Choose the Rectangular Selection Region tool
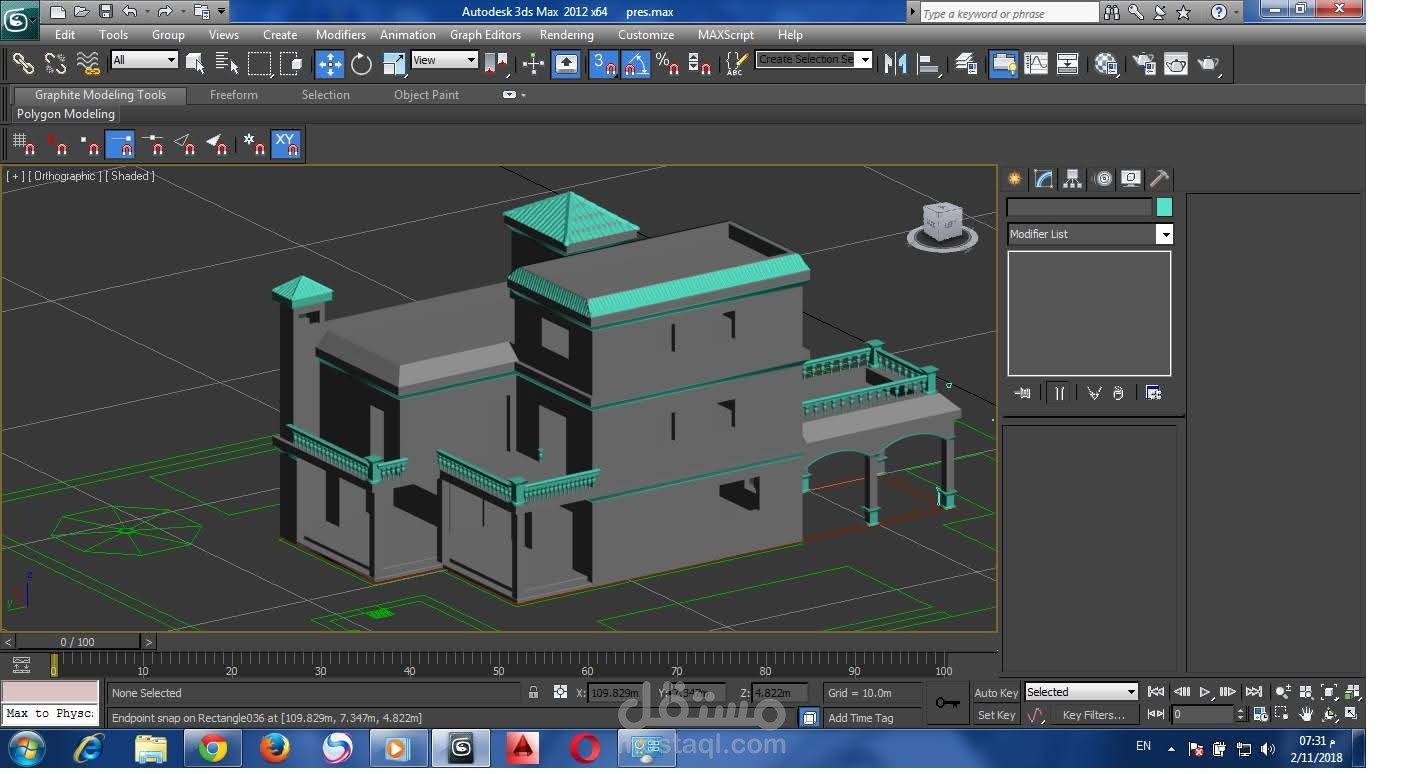This screenshot has width=1404, height=774. pyautogui.click(x=260, y=63)
